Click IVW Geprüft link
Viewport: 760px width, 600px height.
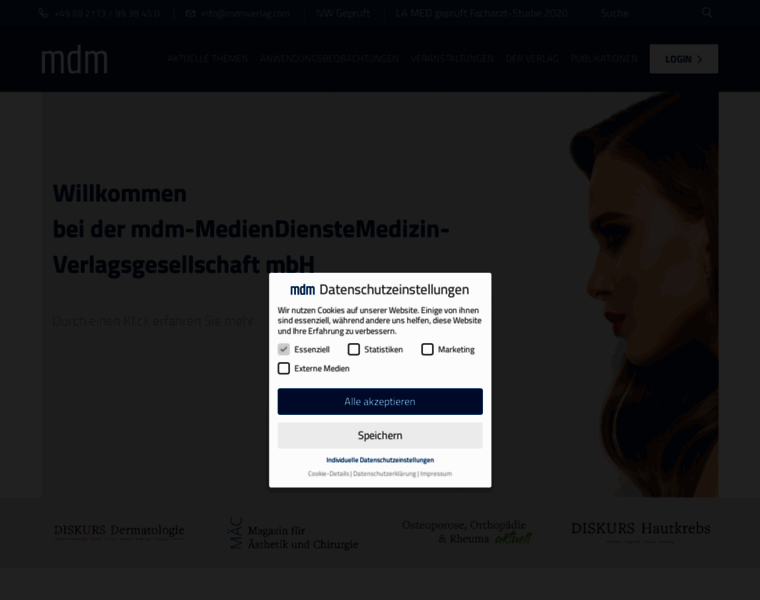343,13
